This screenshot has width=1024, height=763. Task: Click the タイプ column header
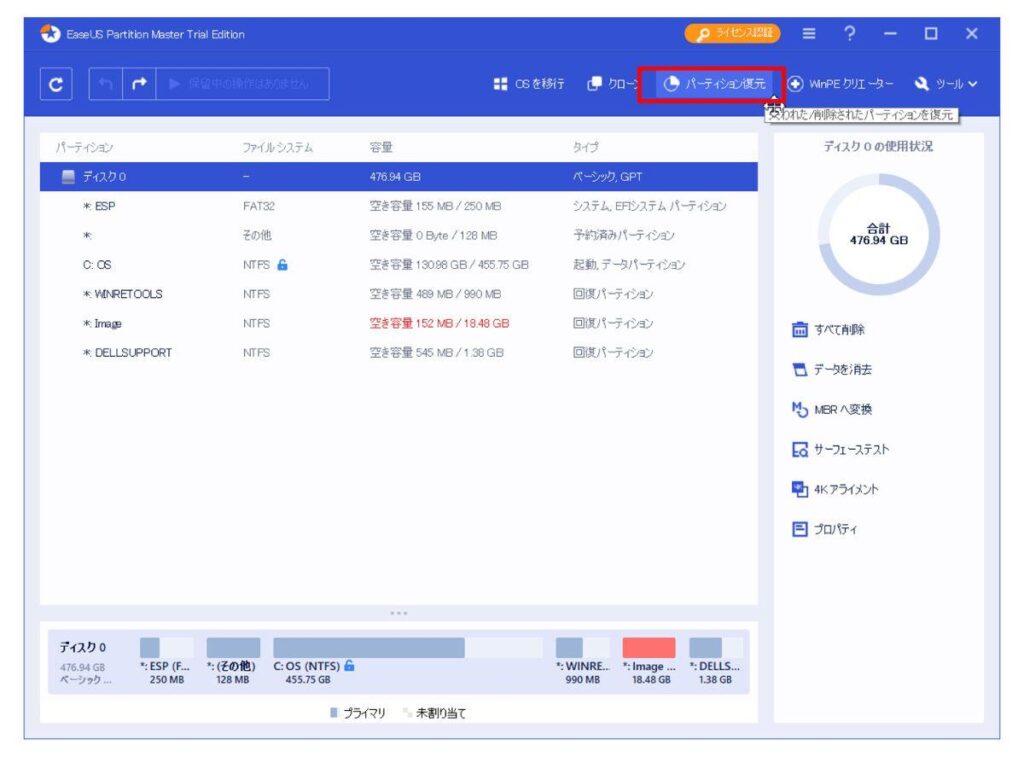(x=585, y=148)
